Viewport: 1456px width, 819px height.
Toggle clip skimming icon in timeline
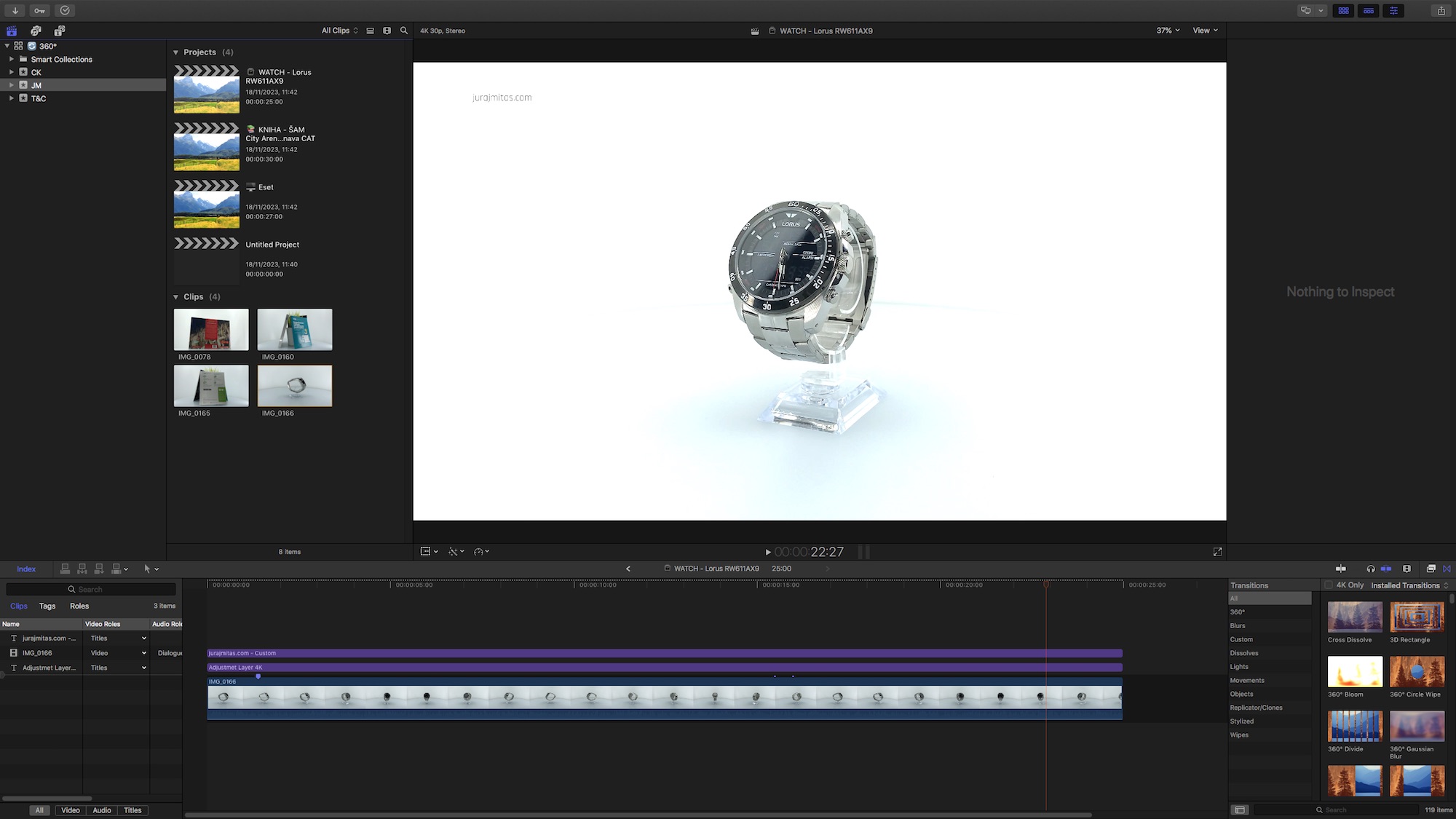click(x=1340, y=569)
